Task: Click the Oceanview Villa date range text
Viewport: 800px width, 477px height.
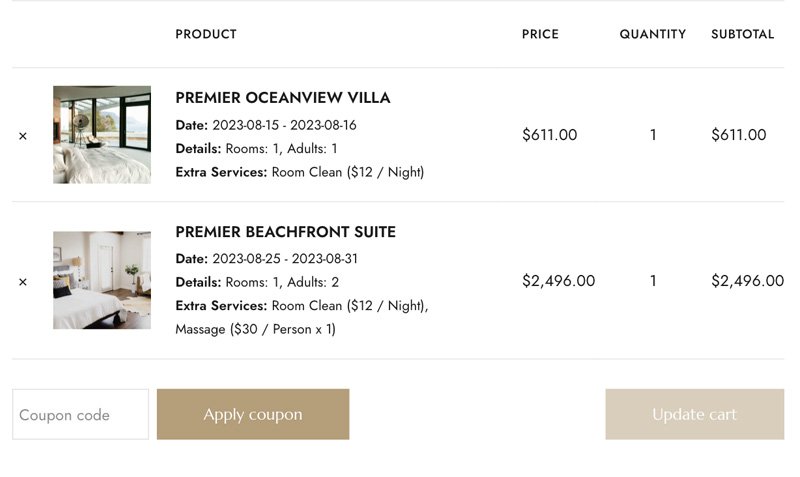Action: pos(284,125)
